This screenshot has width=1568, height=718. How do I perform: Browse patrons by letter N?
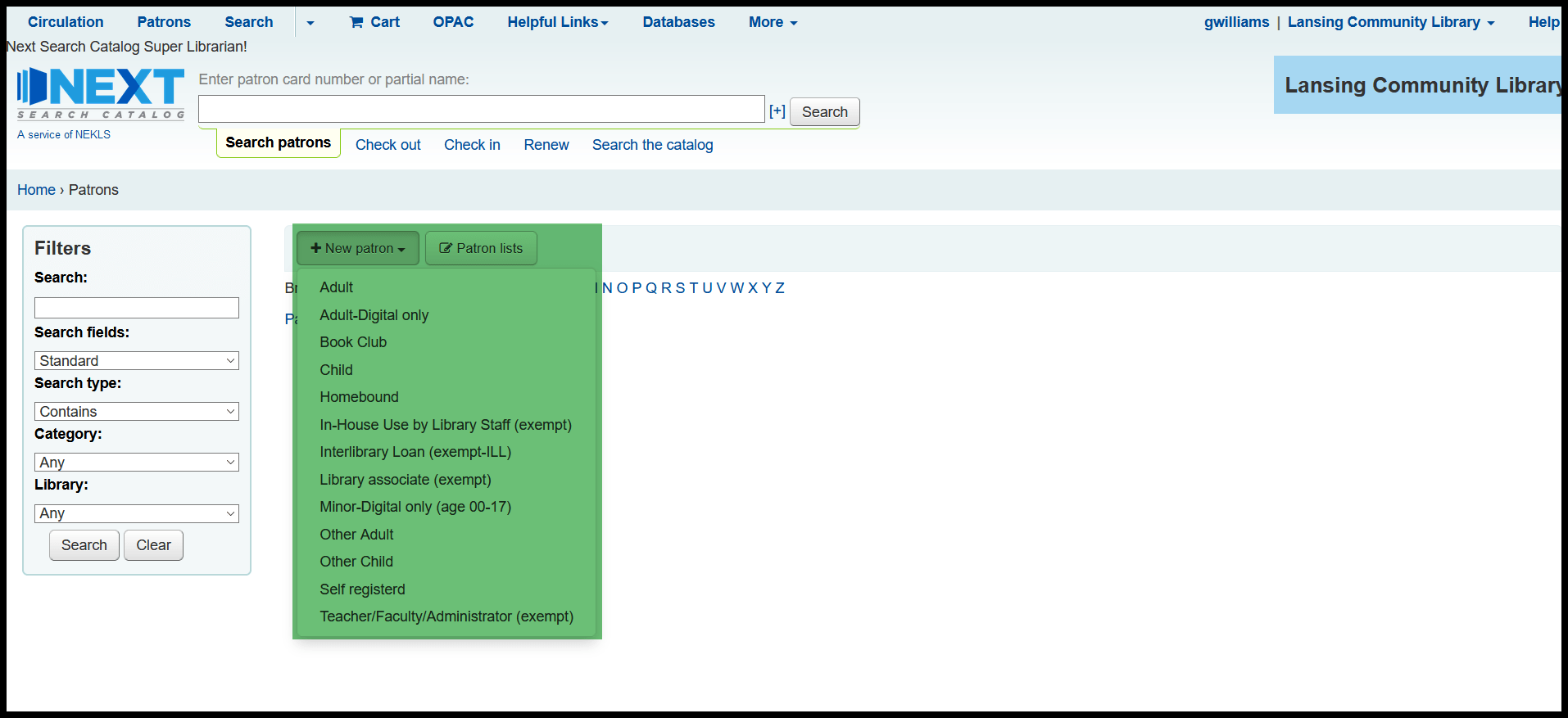pos(607,288)
